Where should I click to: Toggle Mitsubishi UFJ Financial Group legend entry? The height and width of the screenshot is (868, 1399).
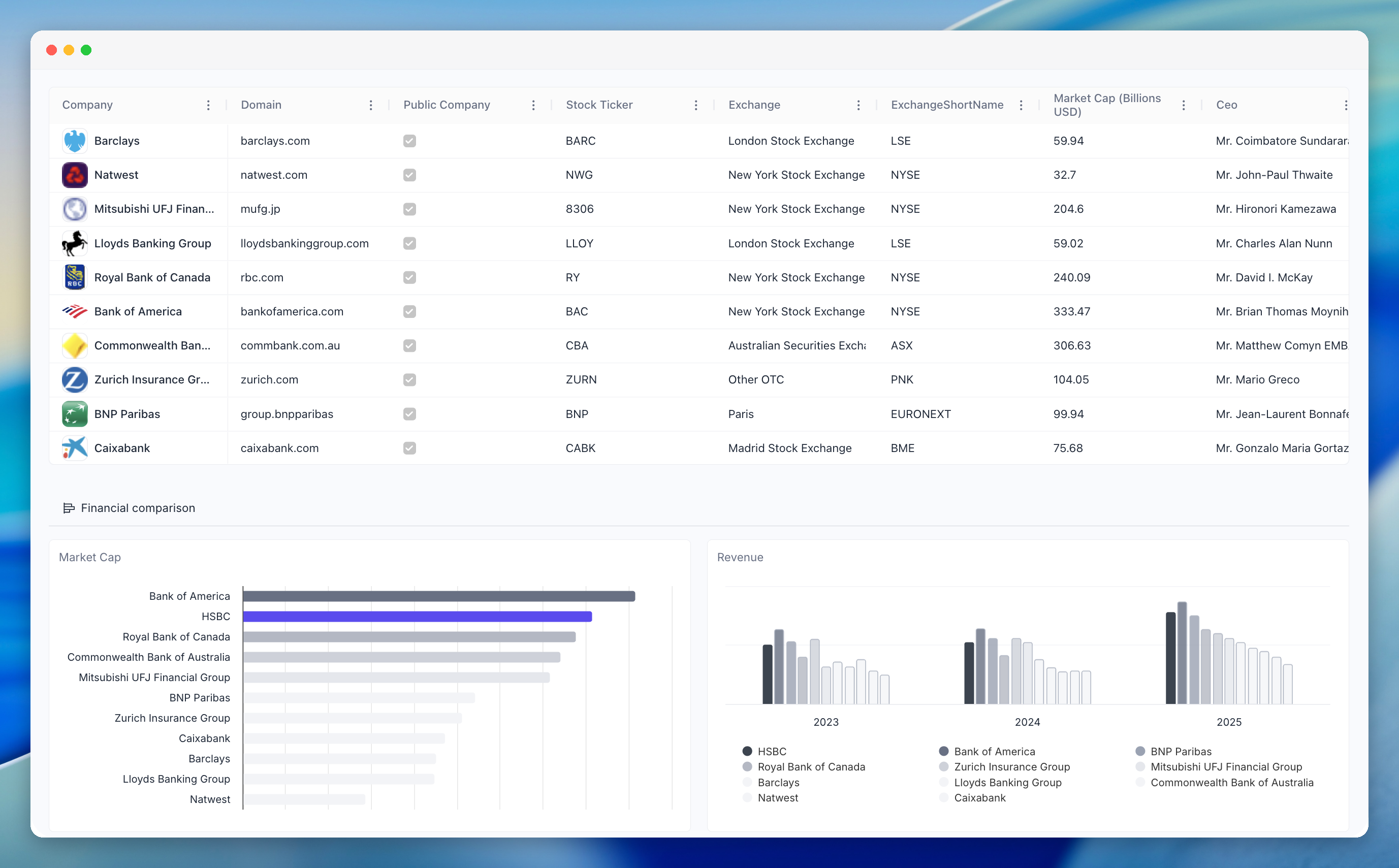tap(1219, 767)
